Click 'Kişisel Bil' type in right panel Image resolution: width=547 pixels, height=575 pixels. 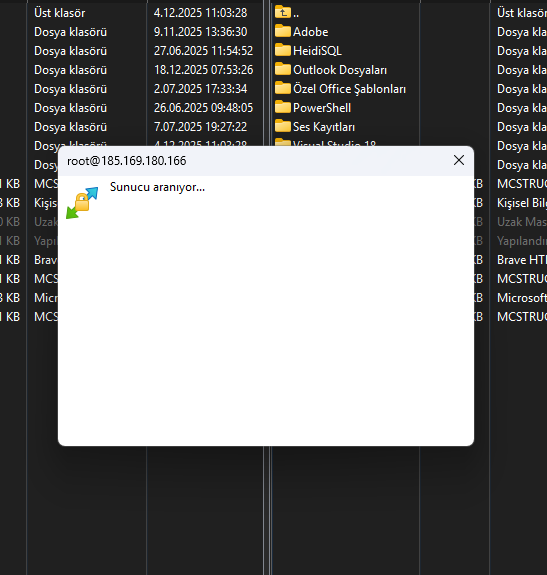point(522,203)
